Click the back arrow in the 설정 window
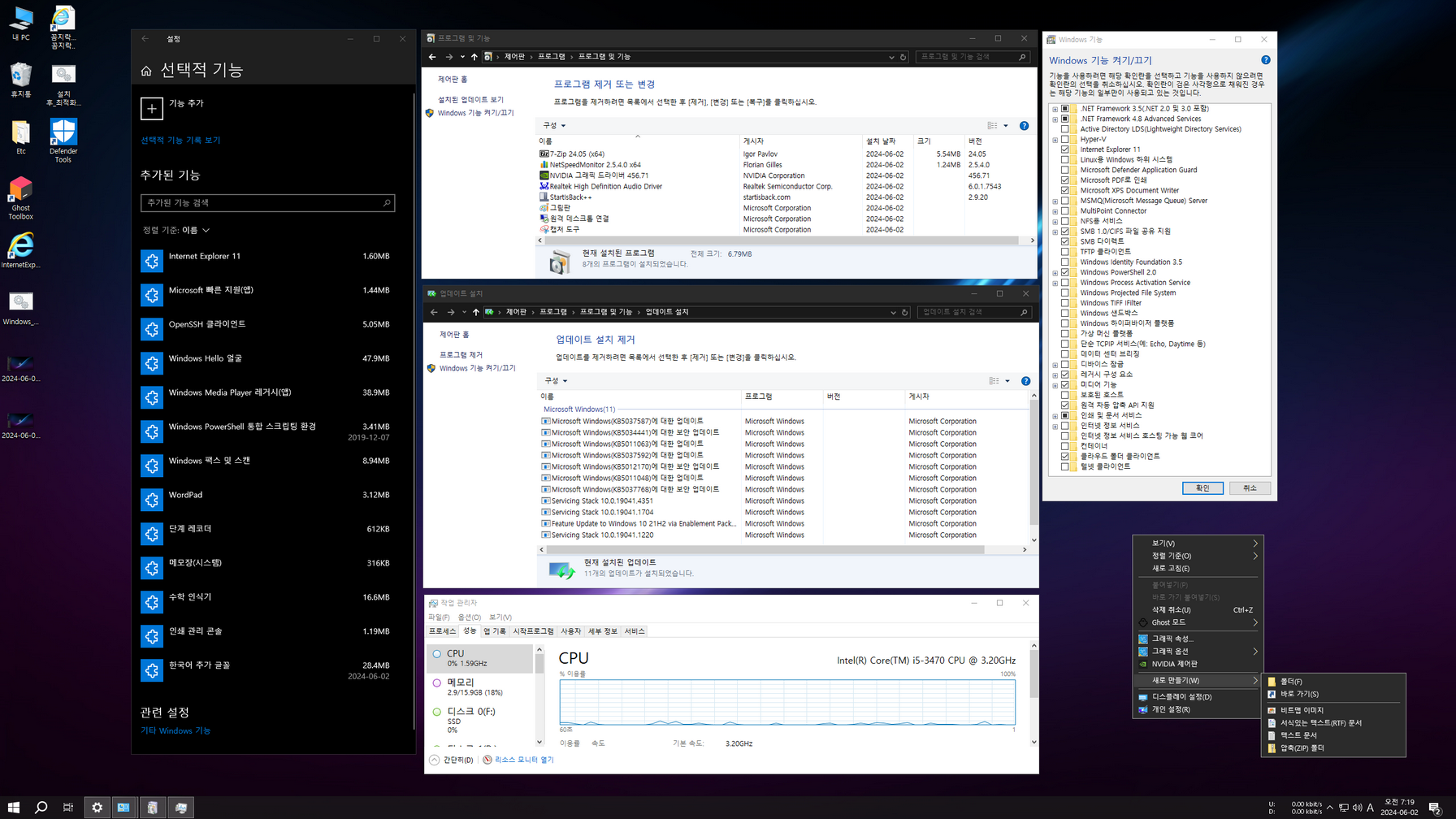Screen dimensions: 1456x819 click(145, 38)
